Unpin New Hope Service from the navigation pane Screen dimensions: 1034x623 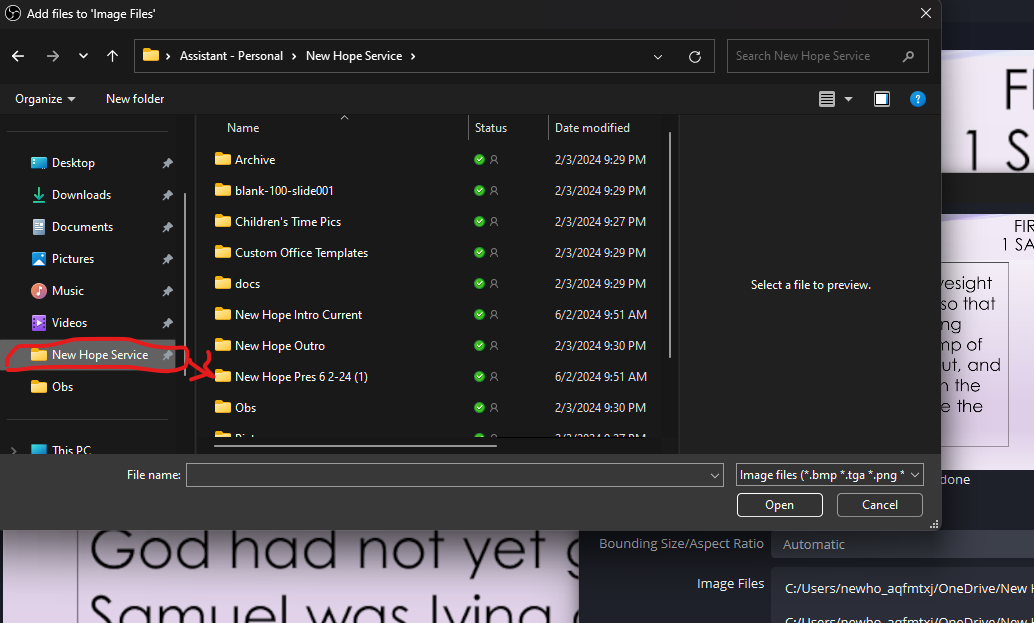click(x=168, y=355)
